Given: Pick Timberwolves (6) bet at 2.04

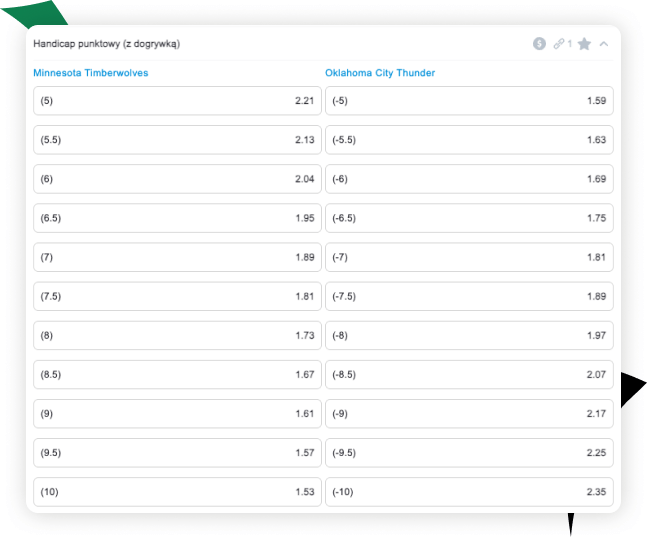Looking at the screenshot, I should tap(177, 179).
